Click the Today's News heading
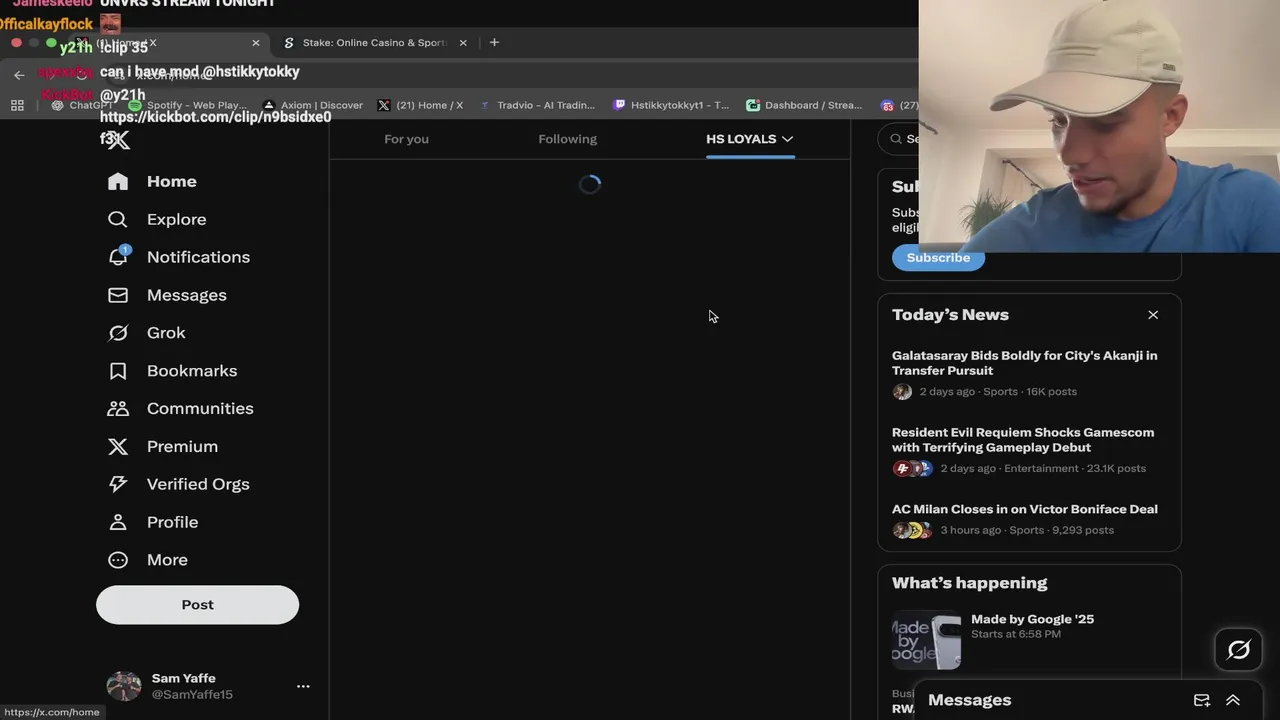The height and width of the screenshot is (720, 1280). 950,315
